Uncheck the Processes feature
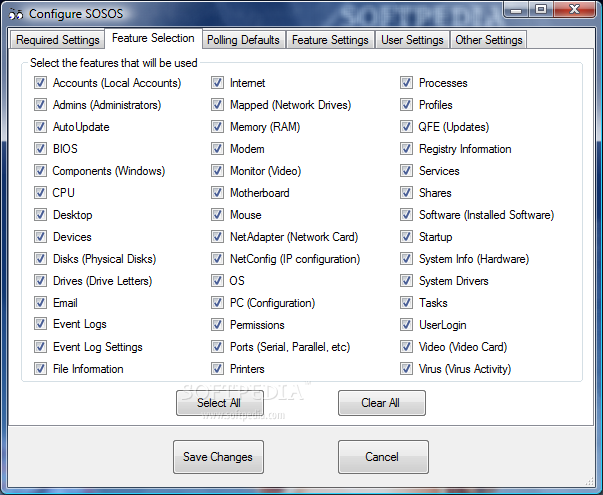 coord(406,82)
